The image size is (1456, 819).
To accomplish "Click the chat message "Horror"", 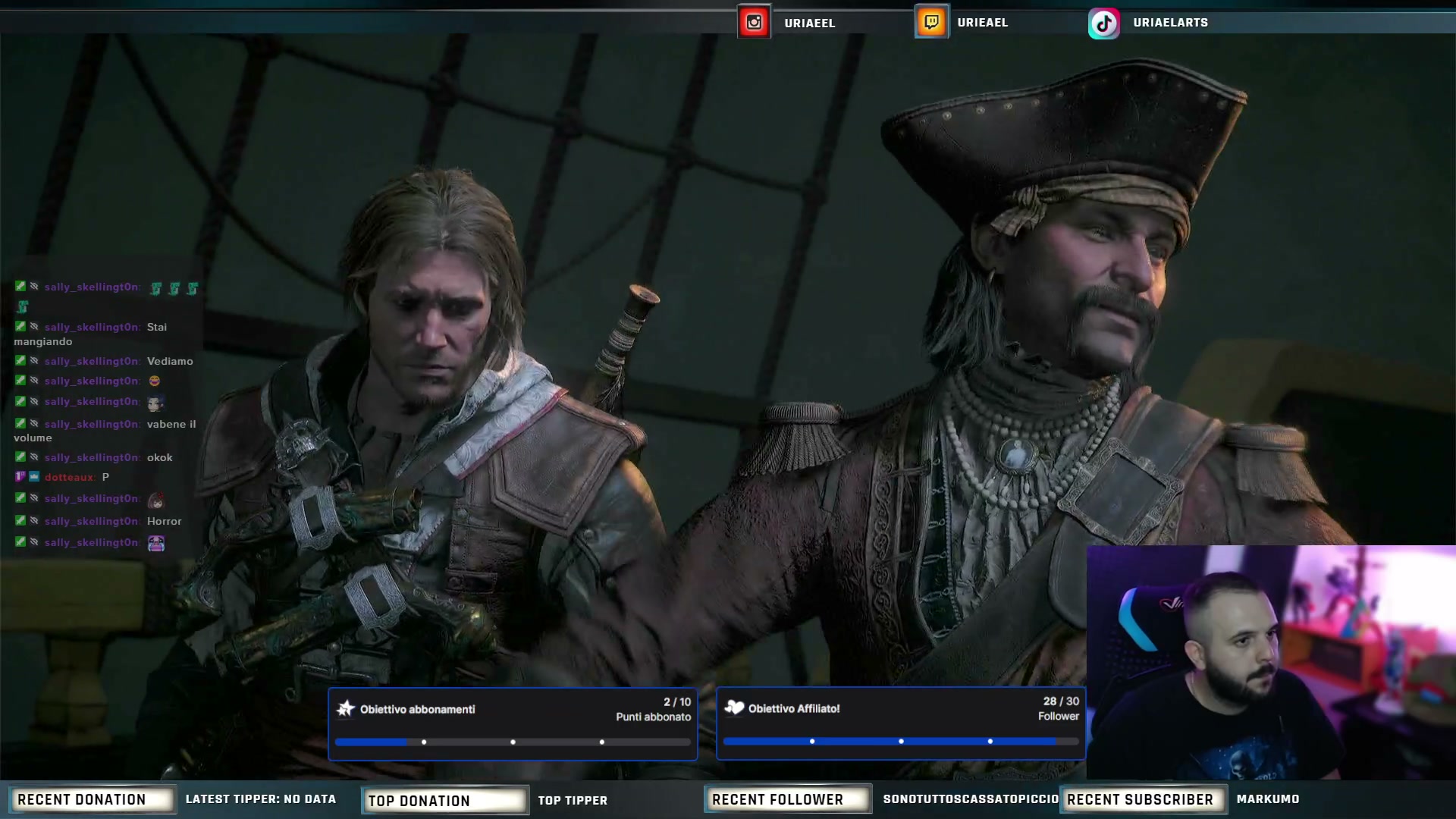I will point(165,521).
